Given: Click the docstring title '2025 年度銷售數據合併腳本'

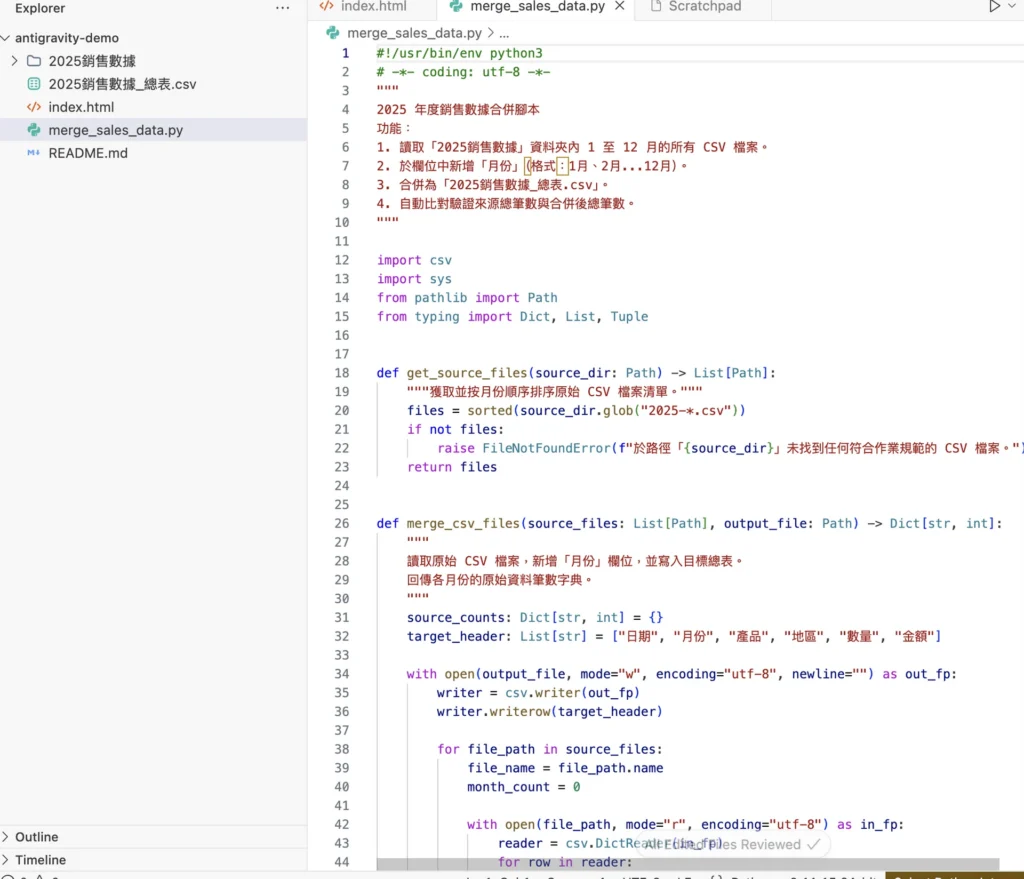Looking at the screenshot, I should (458, 110).
